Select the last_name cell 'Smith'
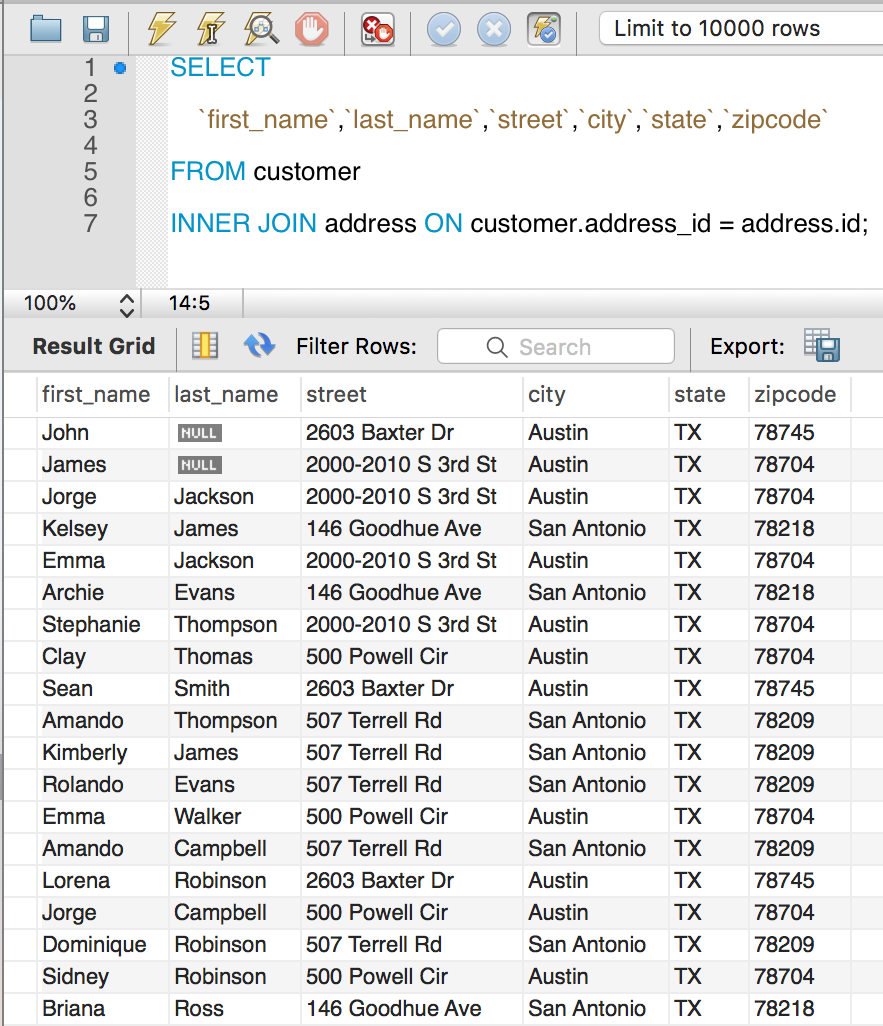The height and width of the screenshot is (1026, 883). pyautogui.click(x=234, y=689)
